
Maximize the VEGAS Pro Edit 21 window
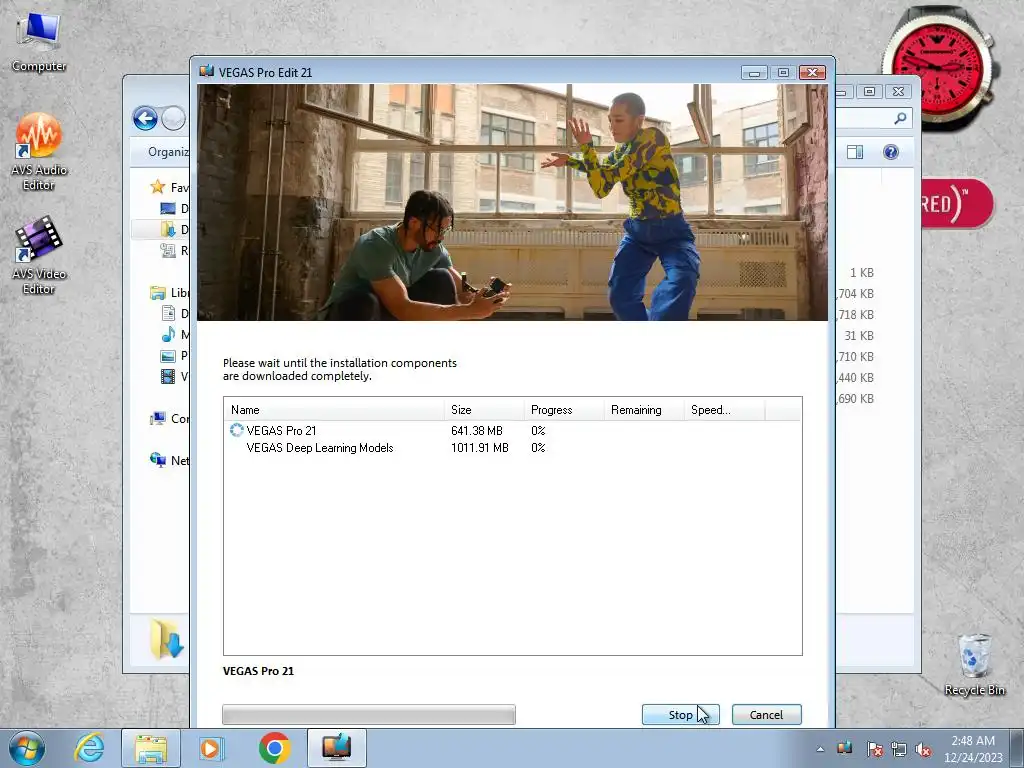[782, 72]
